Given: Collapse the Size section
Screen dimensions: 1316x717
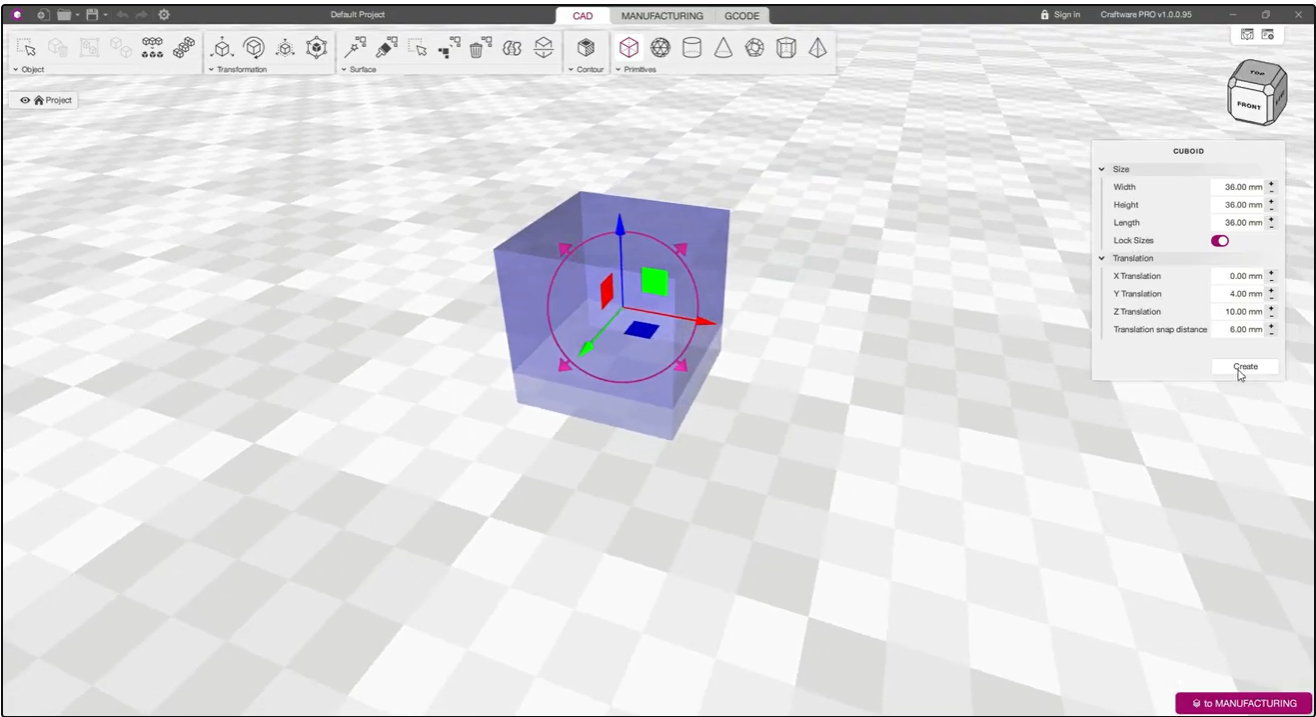Looking at the screenshot, I should click(x=1102, y=170).
